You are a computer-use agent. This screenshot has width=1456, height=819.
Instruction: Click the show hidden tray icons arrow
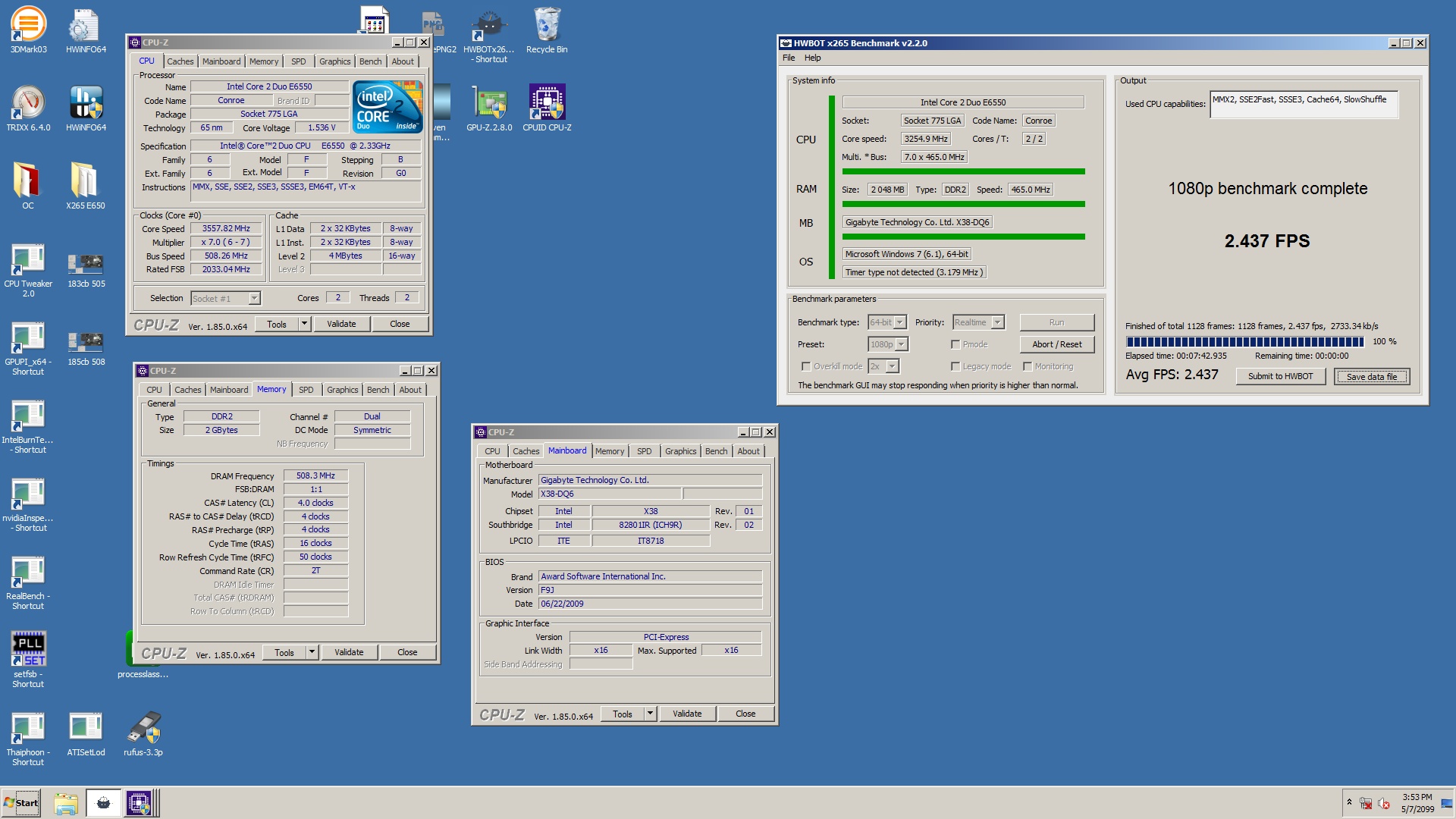(1349, 802)
